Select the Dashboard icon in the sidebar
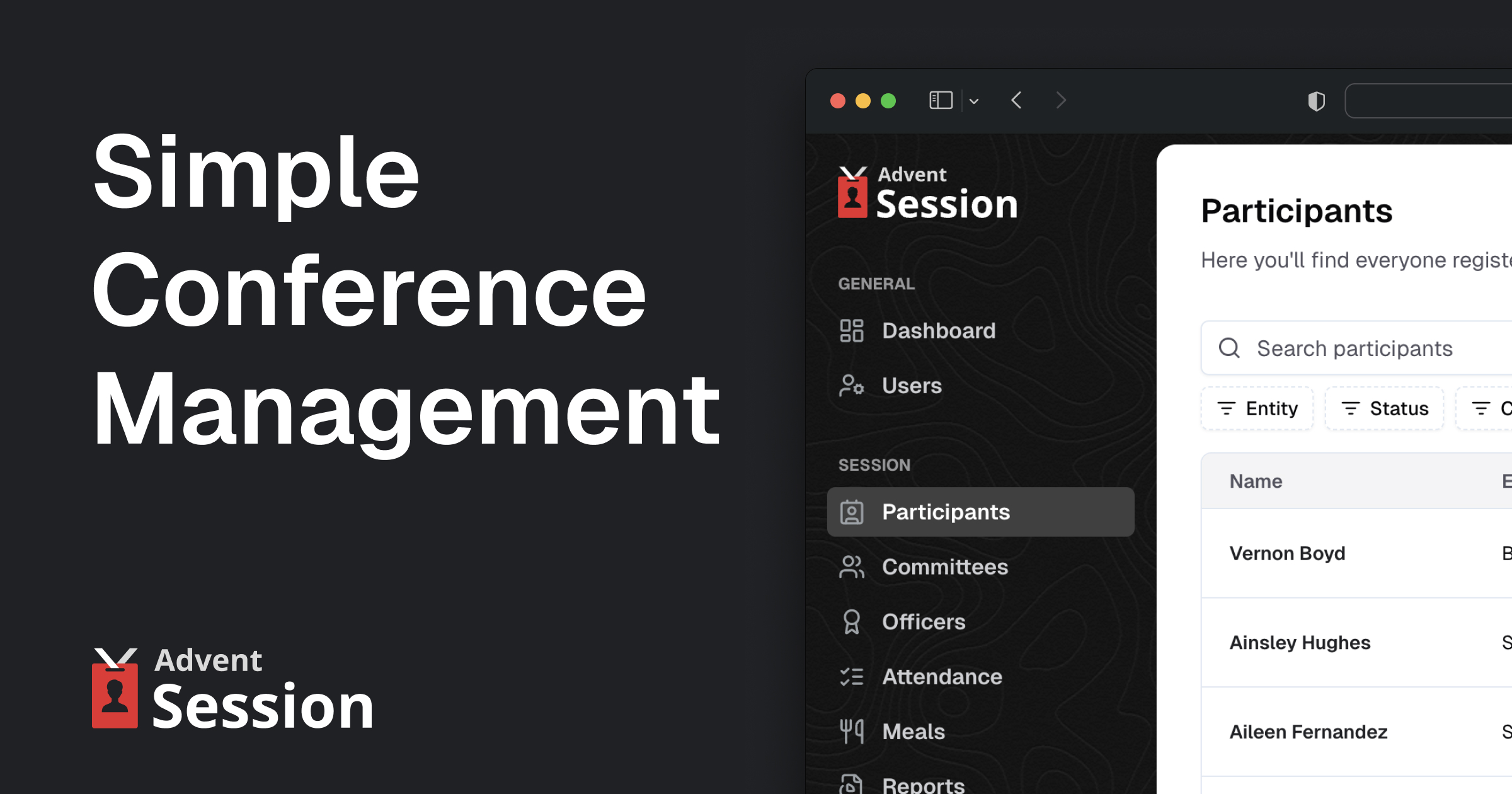 point(851,330)
